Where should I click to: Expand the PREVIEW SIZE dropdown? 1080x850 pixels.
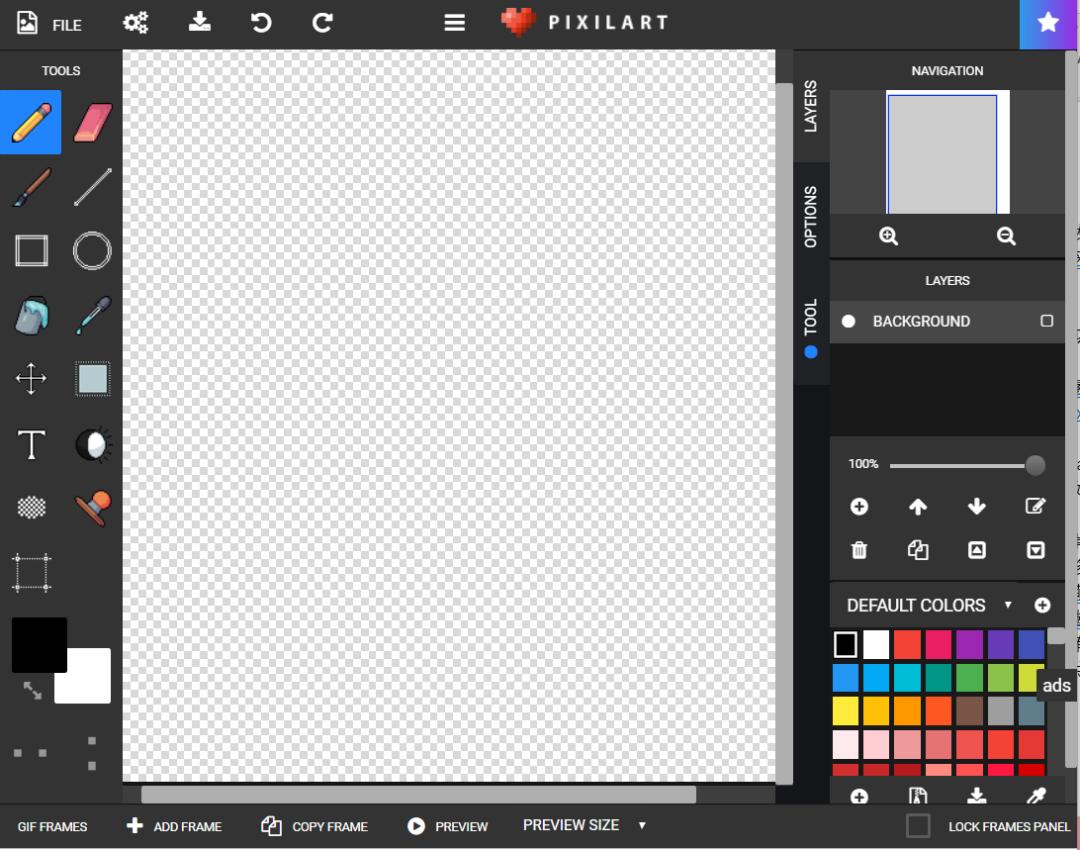click(x=584, y=825)
